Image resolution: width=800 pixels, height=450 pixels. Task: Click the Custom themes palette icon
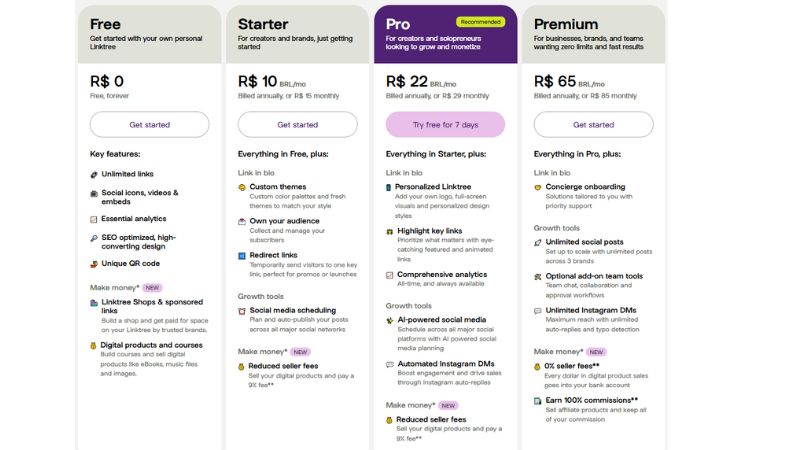click(242, 187)
